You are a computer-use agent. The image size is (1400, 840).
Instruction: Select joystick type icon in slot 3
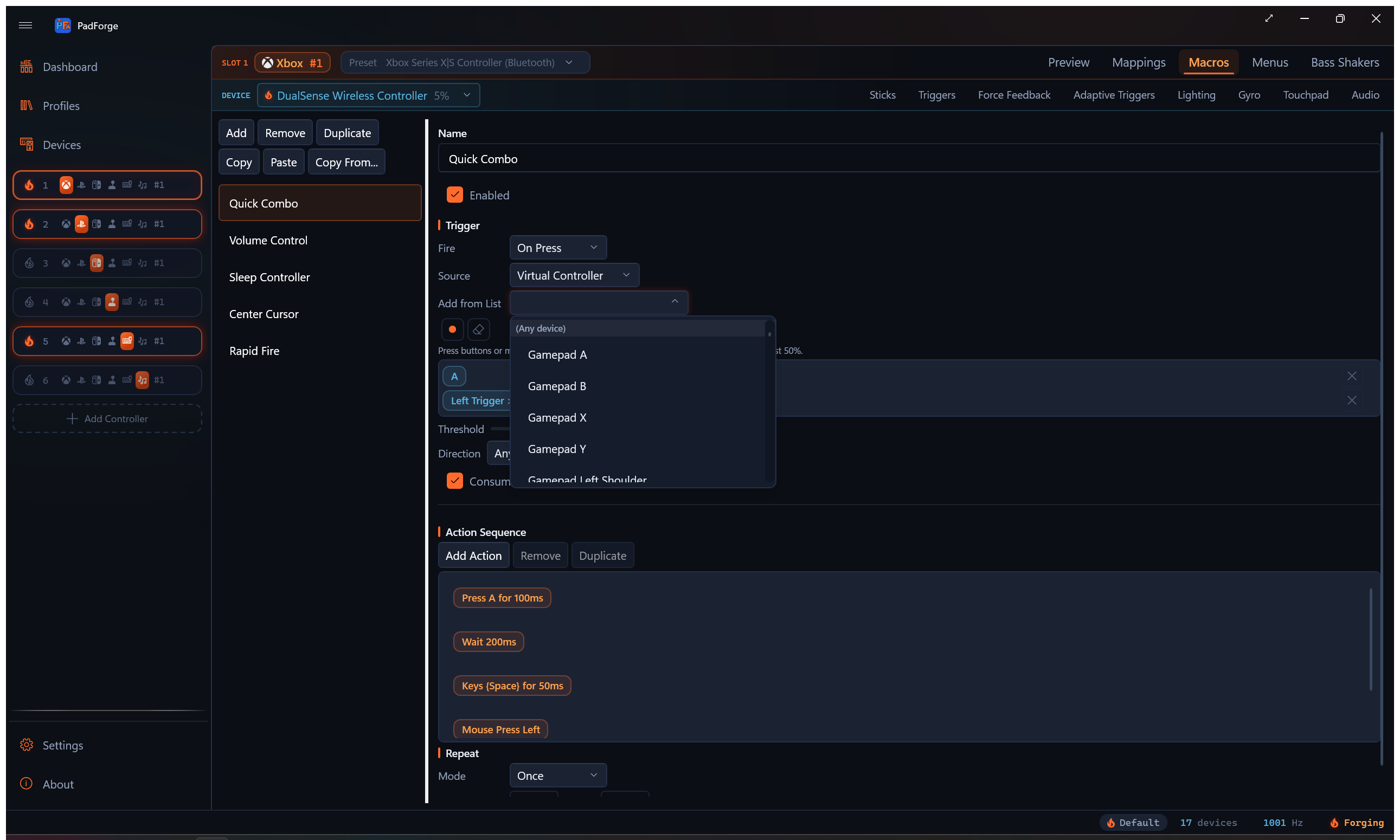[x=112, y=263]
